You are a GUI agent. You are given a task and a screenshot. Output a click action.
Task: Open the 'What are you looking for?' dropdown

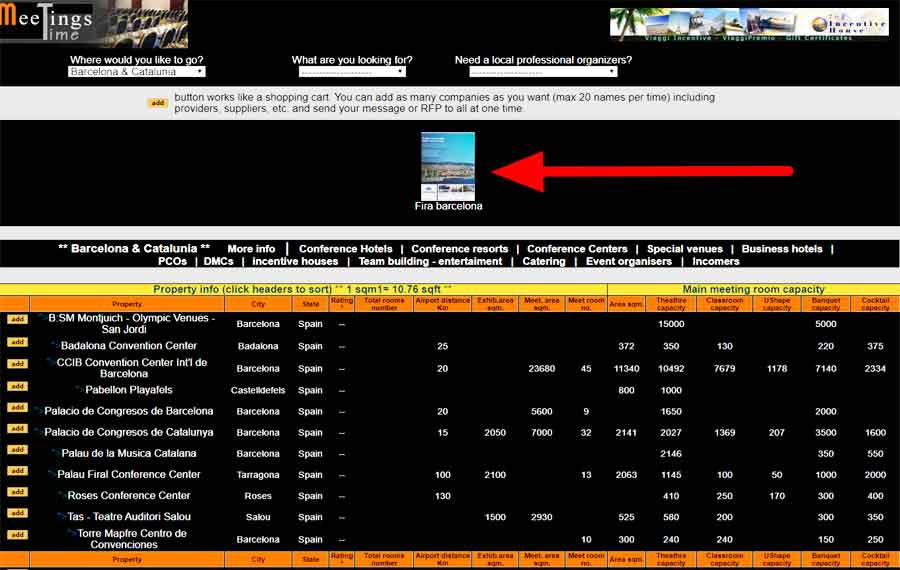pyautogui.click(x=352, y=72)
